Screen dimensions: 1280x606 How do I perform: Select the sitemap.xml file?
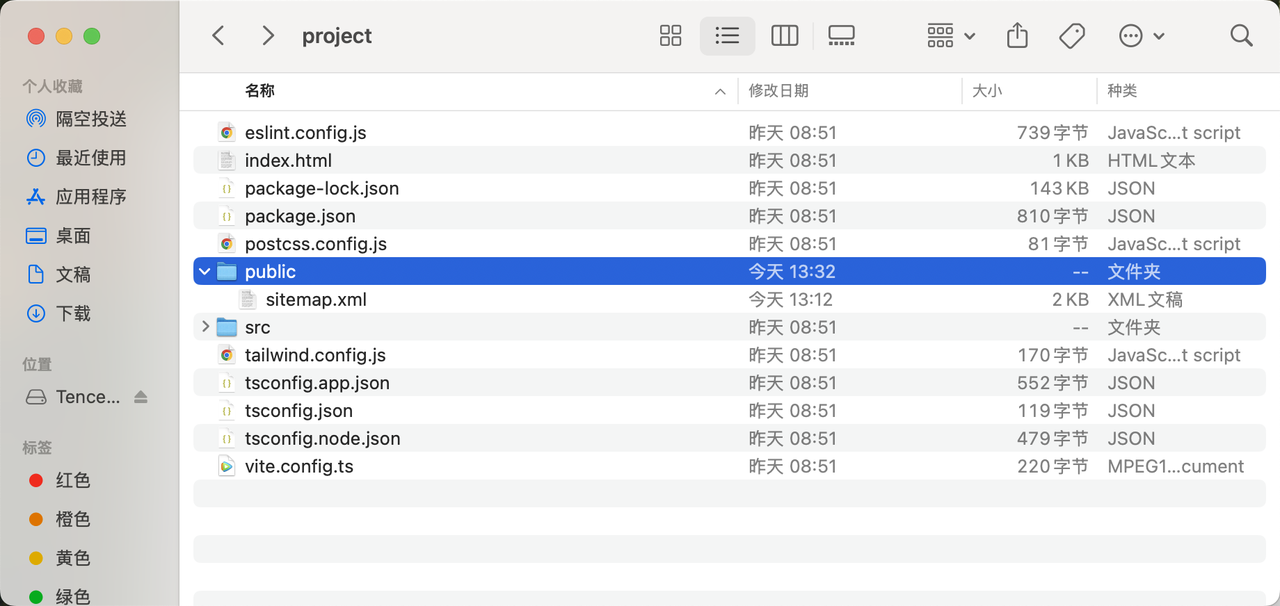[x=316, y=300]
